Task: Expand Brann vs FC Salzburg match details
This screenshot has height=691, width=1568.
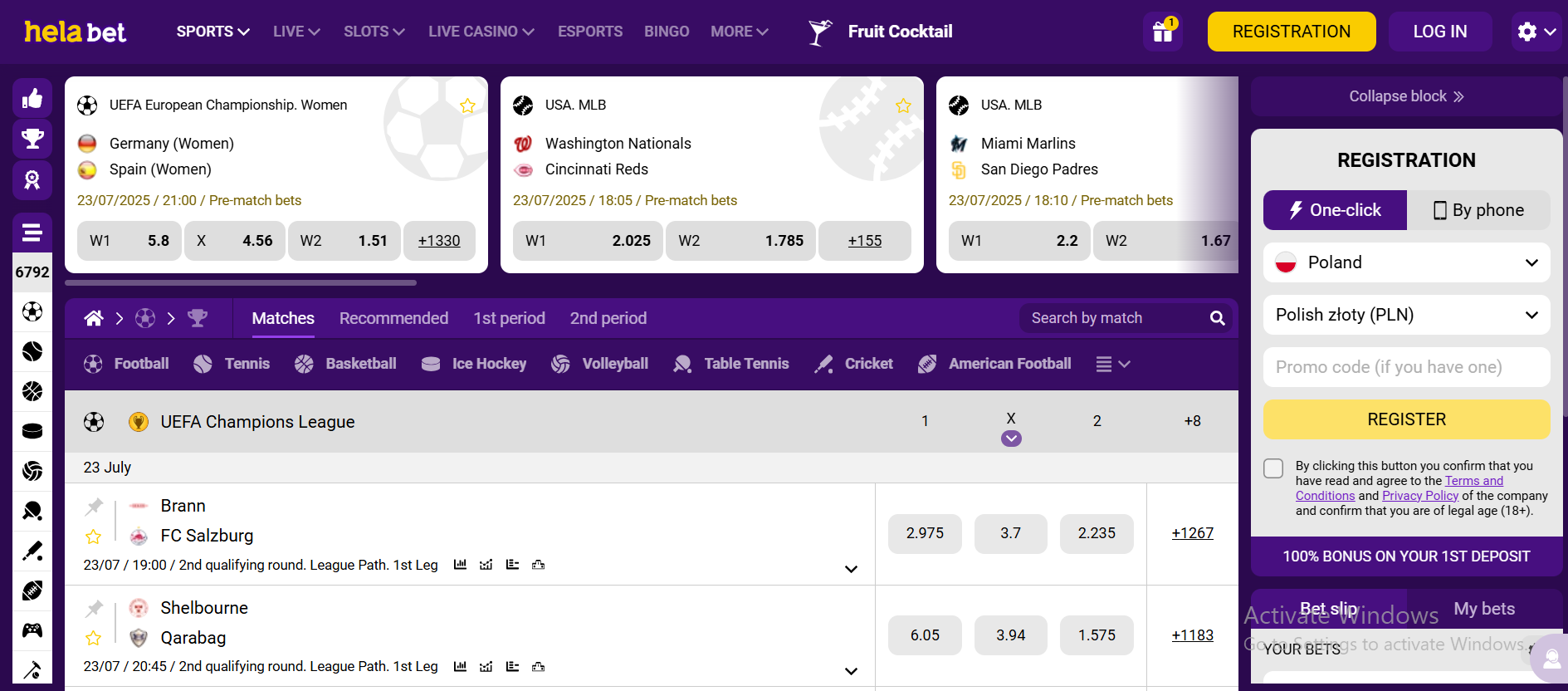Action: pos(851,569)
